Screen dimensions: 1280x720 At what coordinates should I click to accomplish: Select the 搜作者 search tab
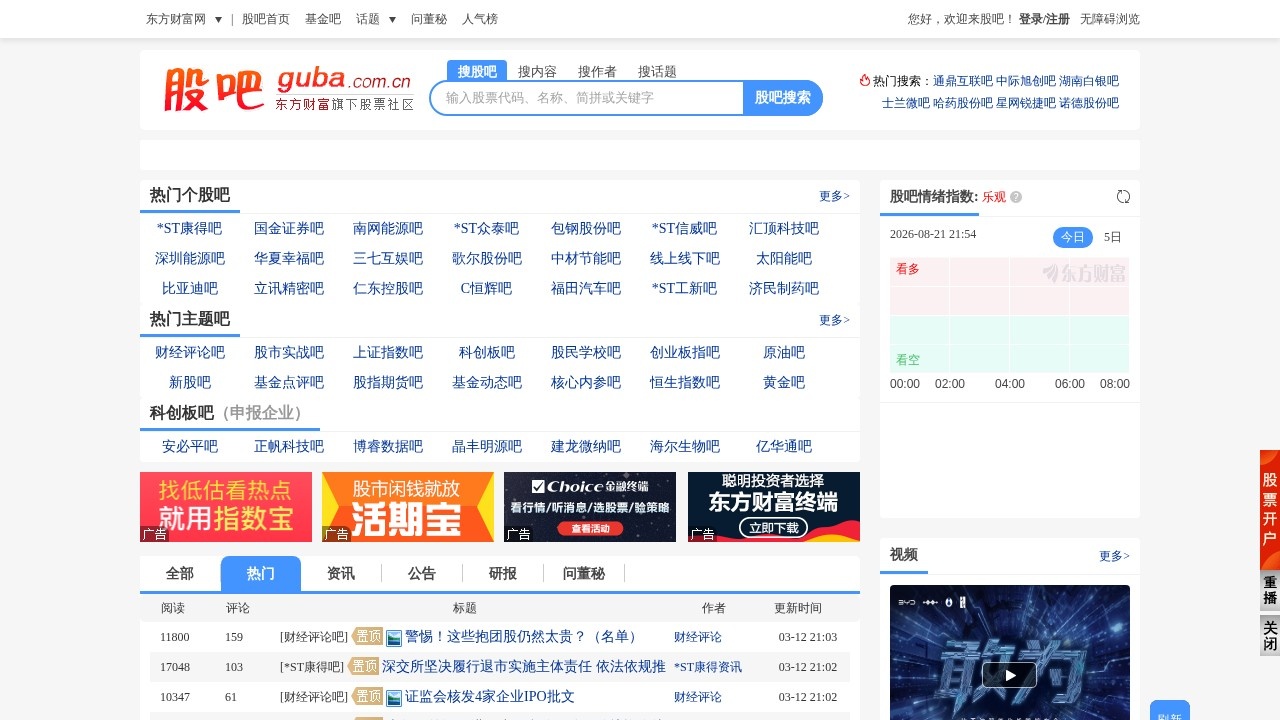597,71
